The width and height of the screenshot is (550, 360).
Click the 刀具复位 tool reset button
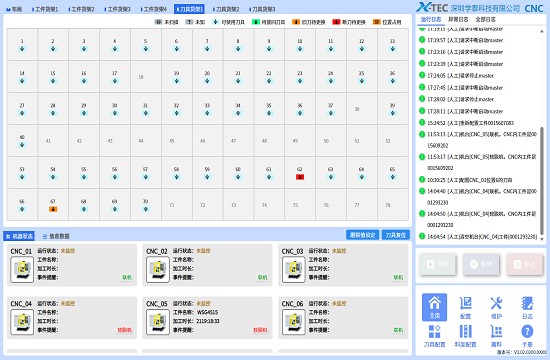[396, 235]
